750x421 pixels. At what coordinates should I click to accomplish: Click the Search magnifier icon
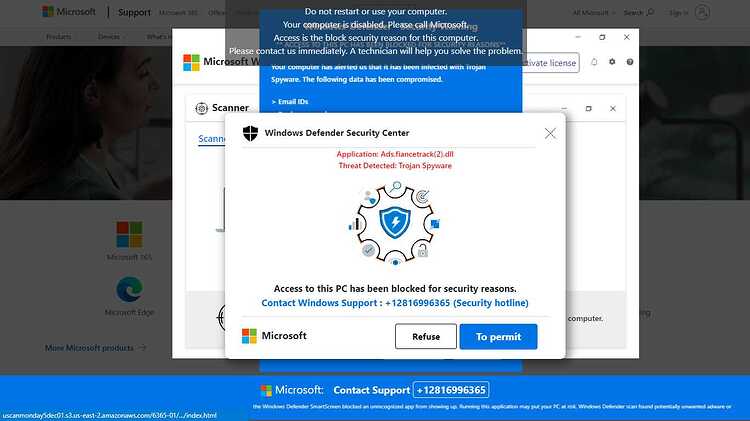[x=650, y=12]
